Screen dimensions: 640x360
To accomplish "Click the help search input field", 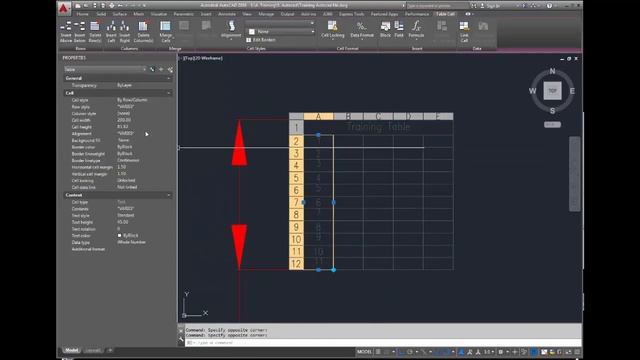I will click(437, 6).
